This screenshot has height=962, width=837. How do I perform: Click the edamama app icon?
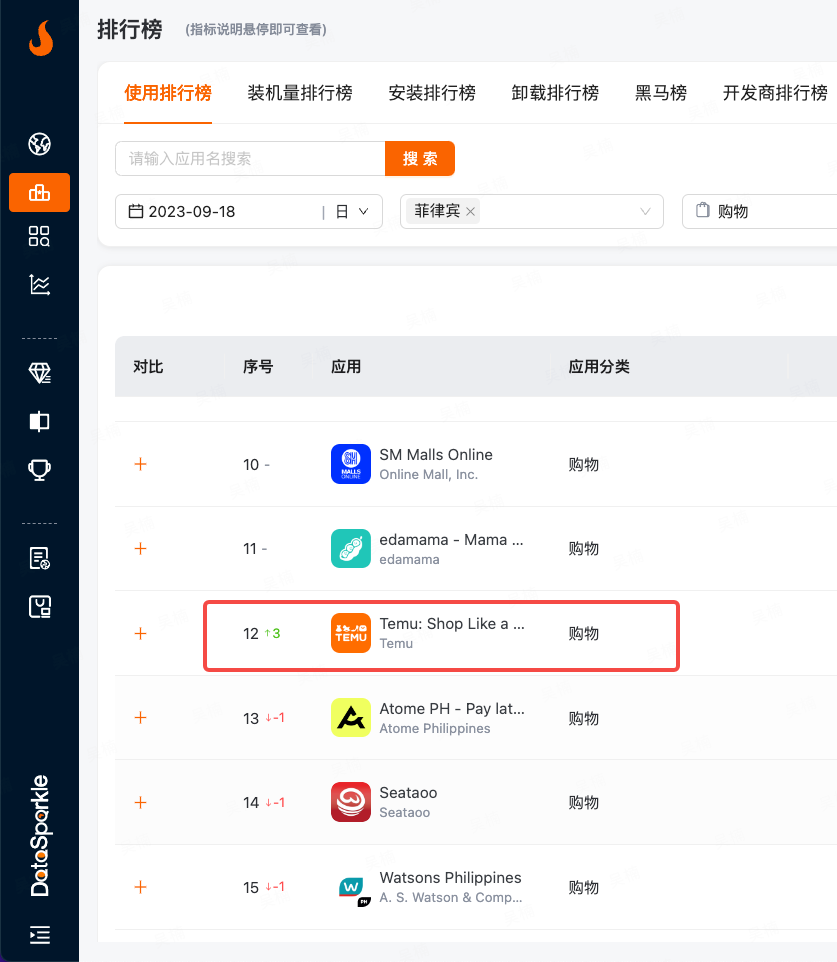coord(351,548)
